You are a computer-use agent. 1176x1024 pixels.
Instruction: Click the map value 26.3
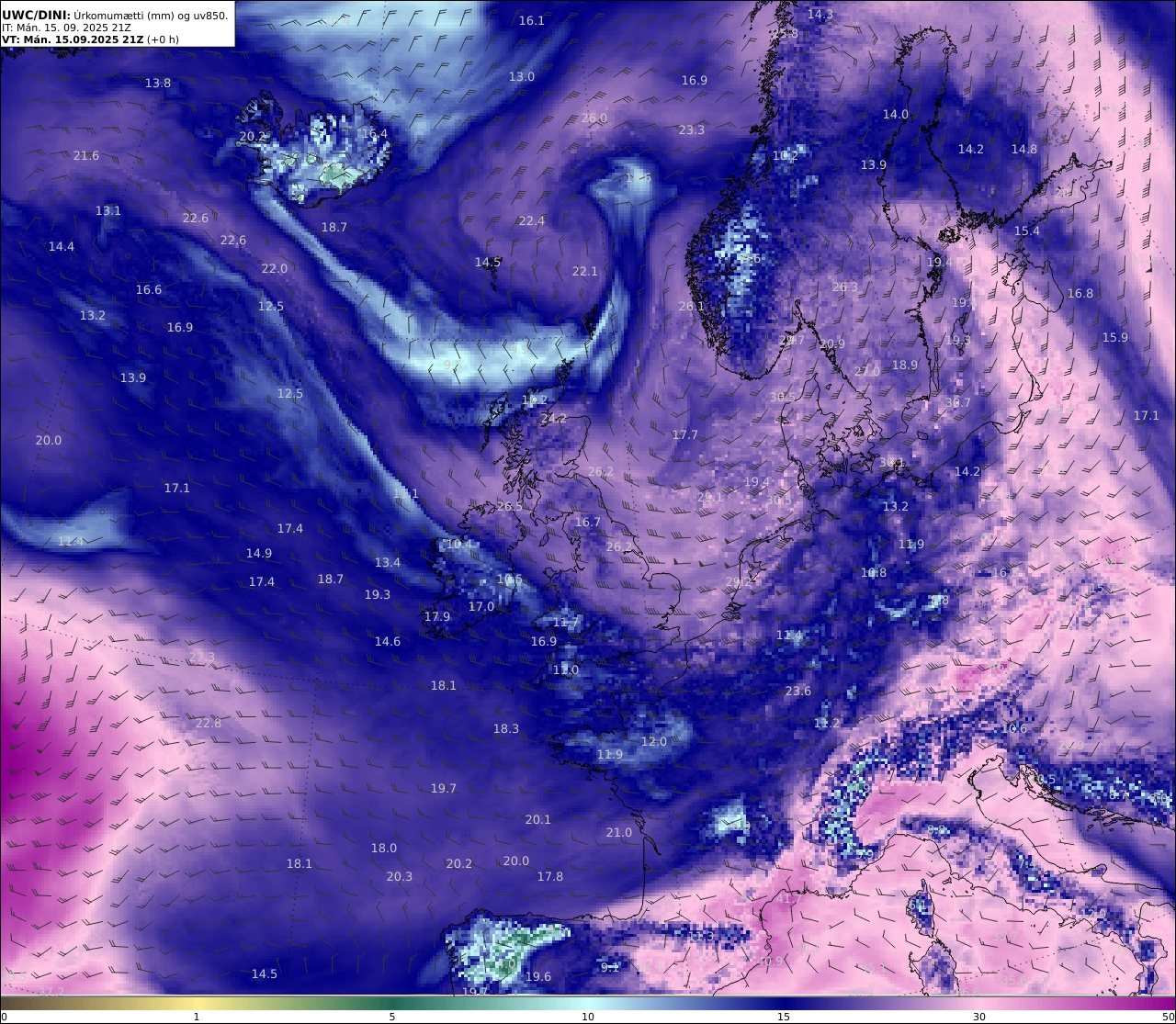845,287
